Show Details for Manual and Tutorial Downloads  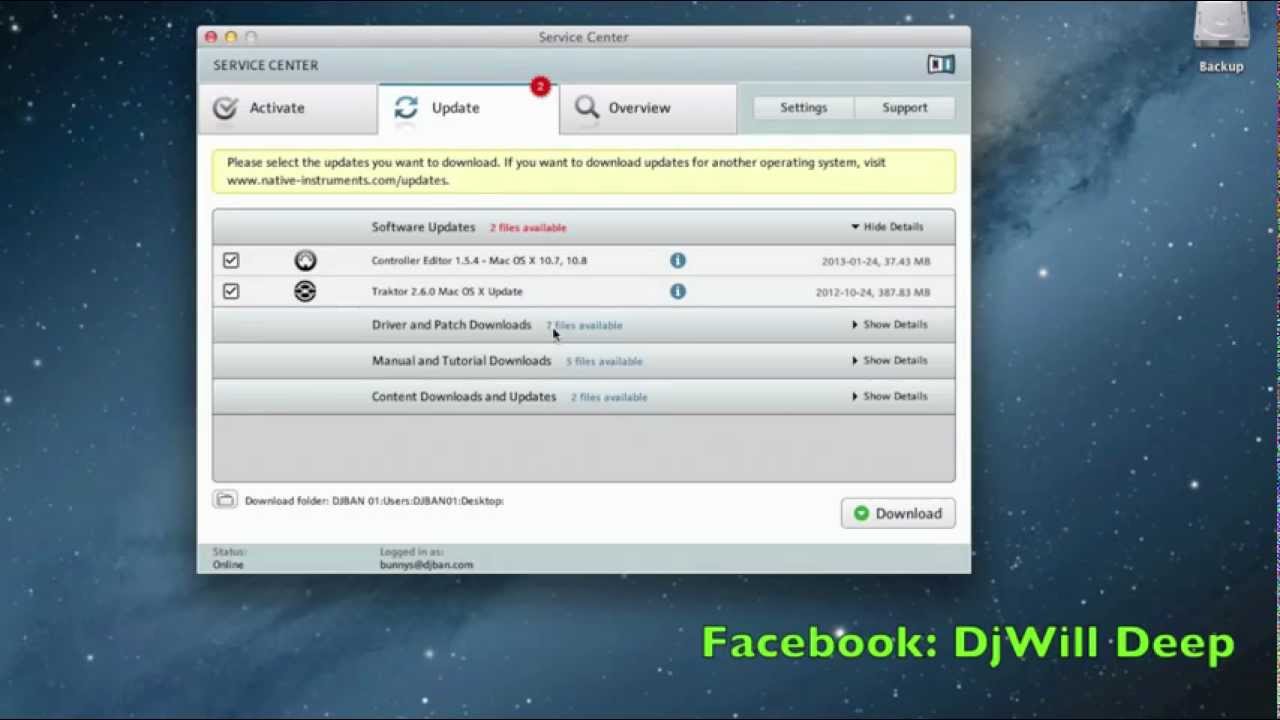pyautogui.click(x=890, y=360)
